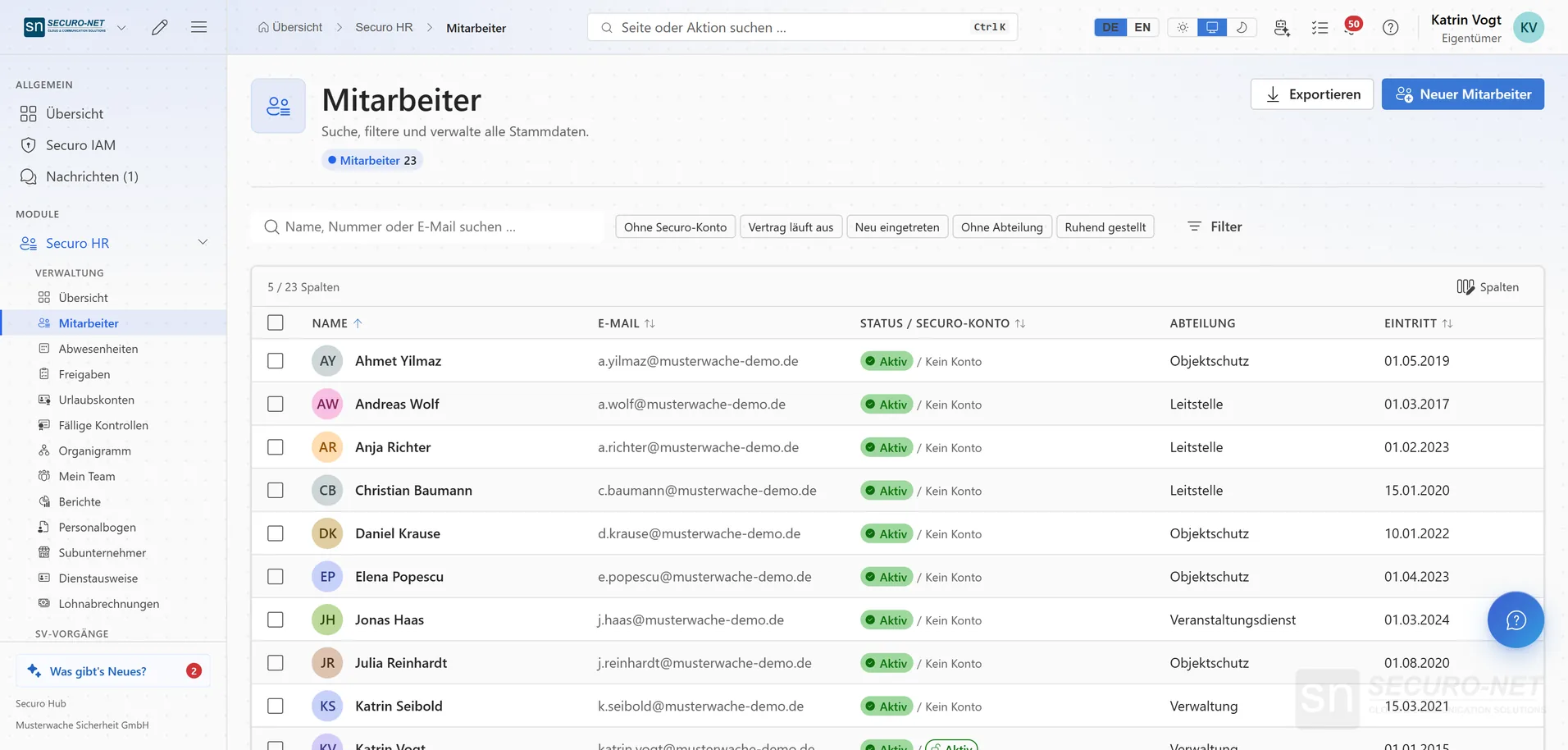The width and height of the screenshot is (1568, 750).
Task: Check the select-all header checkbox
Action: click(x=276, y=322)
